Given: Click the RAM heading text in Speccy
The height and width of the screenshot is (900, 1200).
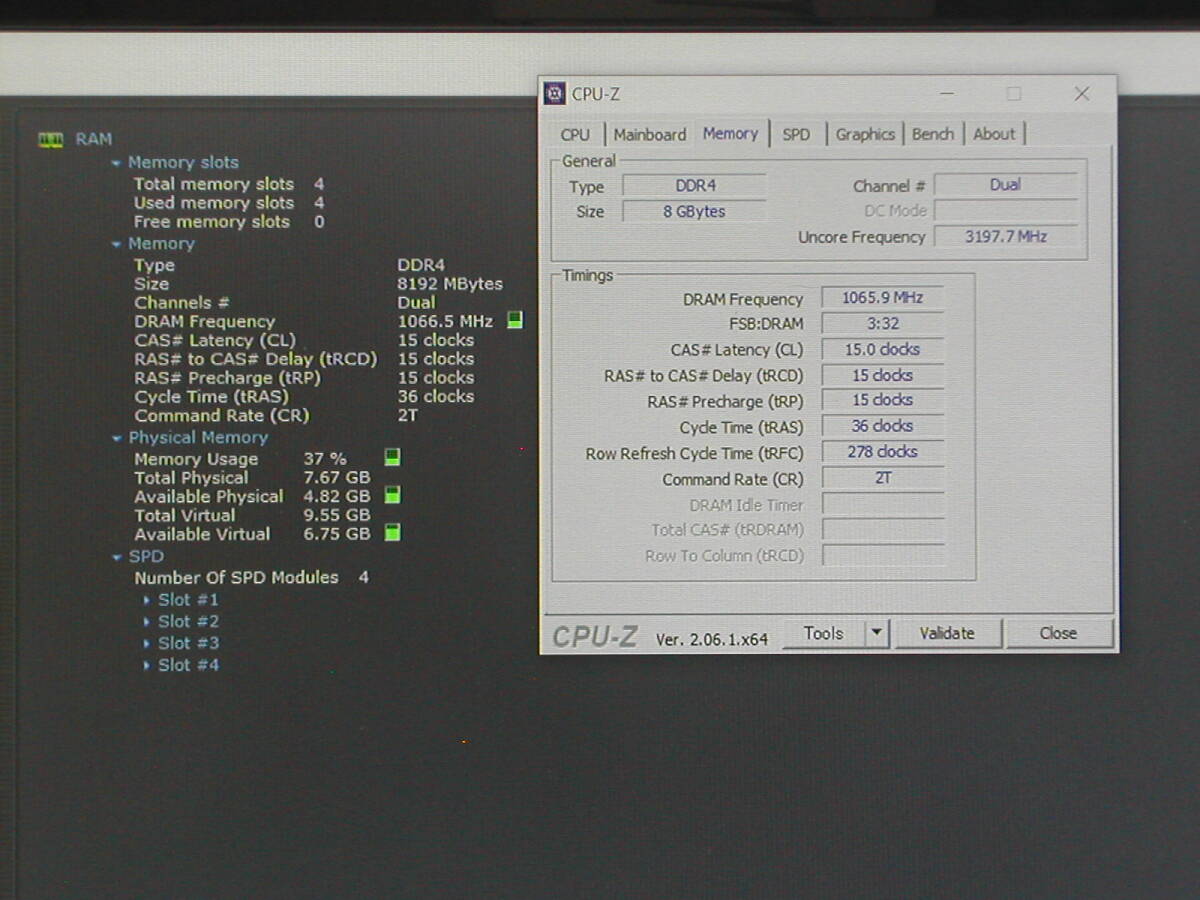Looking at the screenshot, I should click(94, 140).
